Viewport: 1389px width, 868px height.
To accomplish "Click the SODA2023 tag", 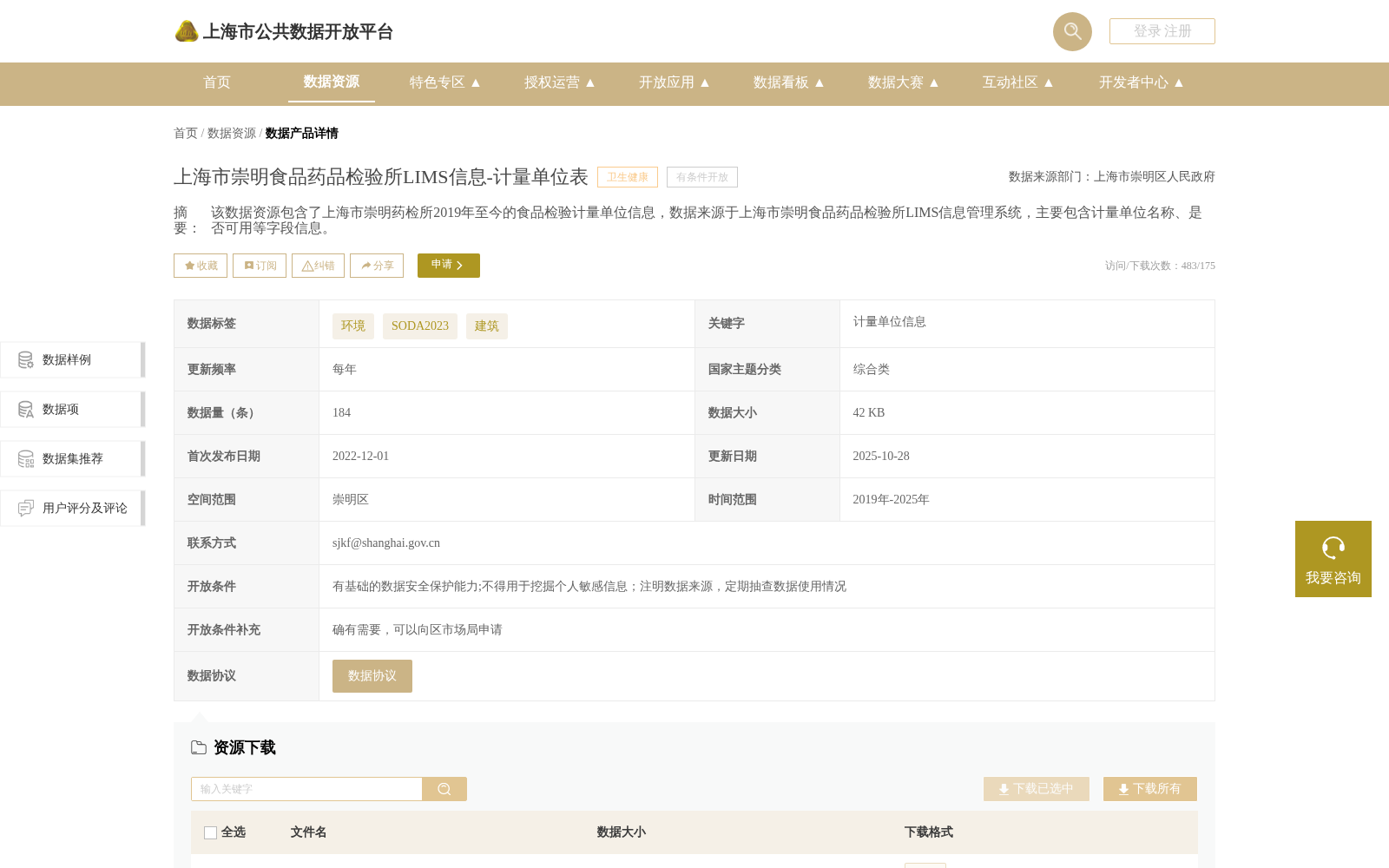I will [x=420, y=325].
